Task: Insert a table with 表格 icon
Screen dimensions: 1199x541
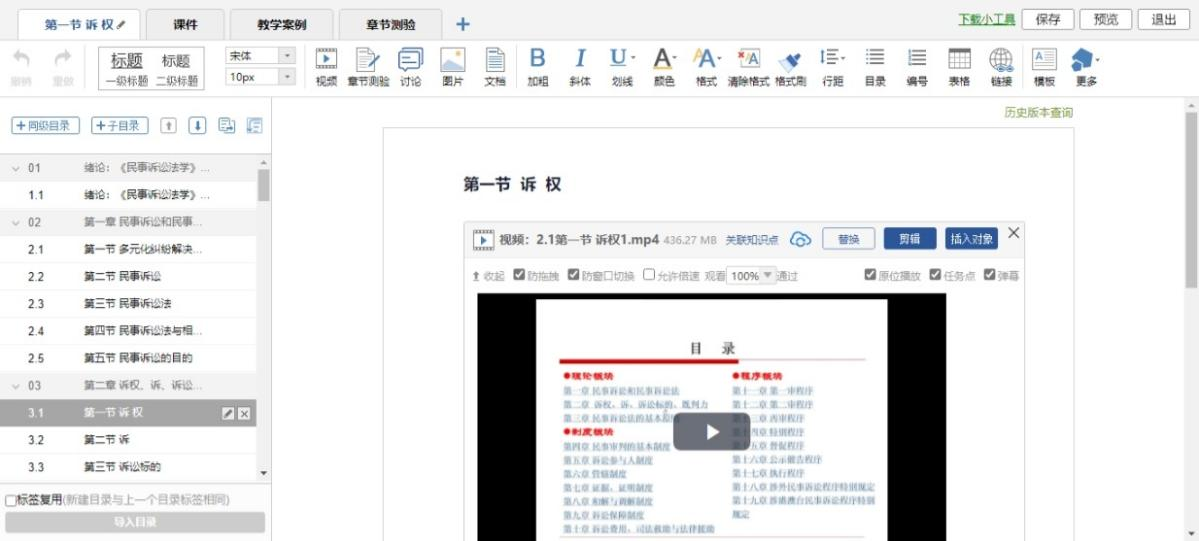Action: coord(959,67)
